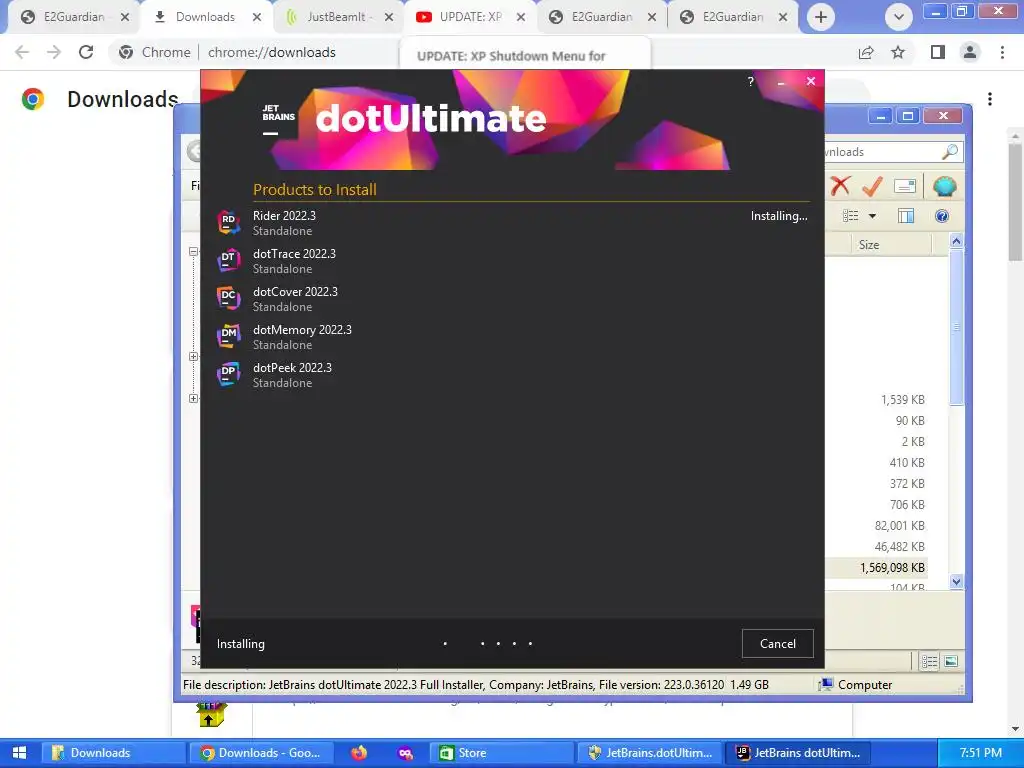Click the share icon in Chrome toolbar
This screenshot has height=768, width=1024.
click(866, 52)
